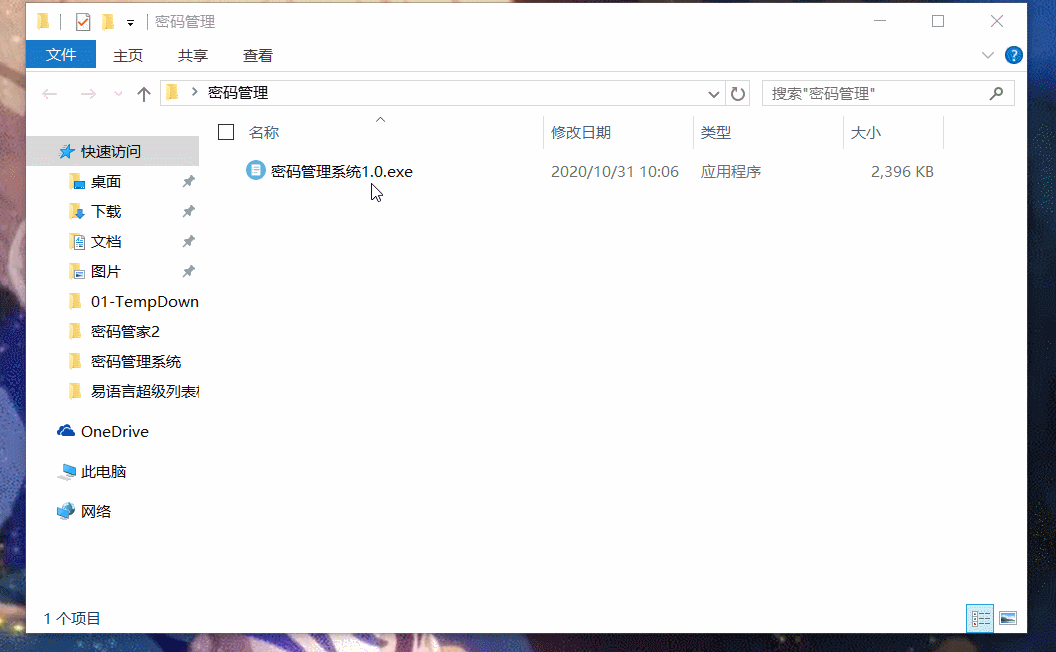
Task: Open the recent locations dropdown beside navigation arrows
Action: [x=117, y=93]
